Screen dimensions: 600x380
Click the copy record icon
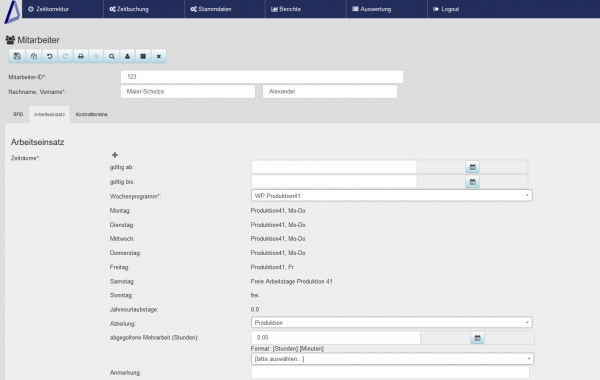point(34,56)
